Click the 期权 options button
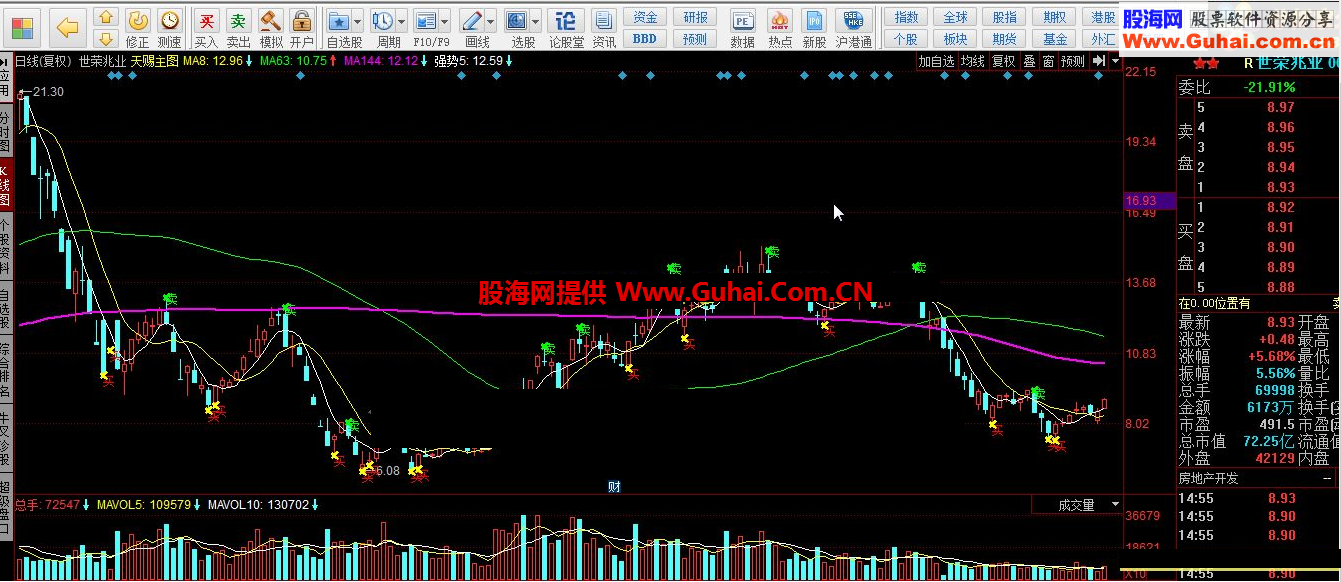 (x=1054, y=17)
